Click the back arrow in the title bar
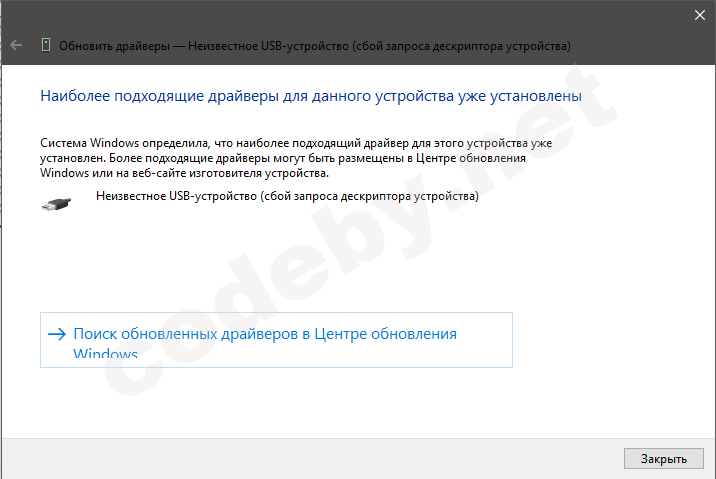 16,45
